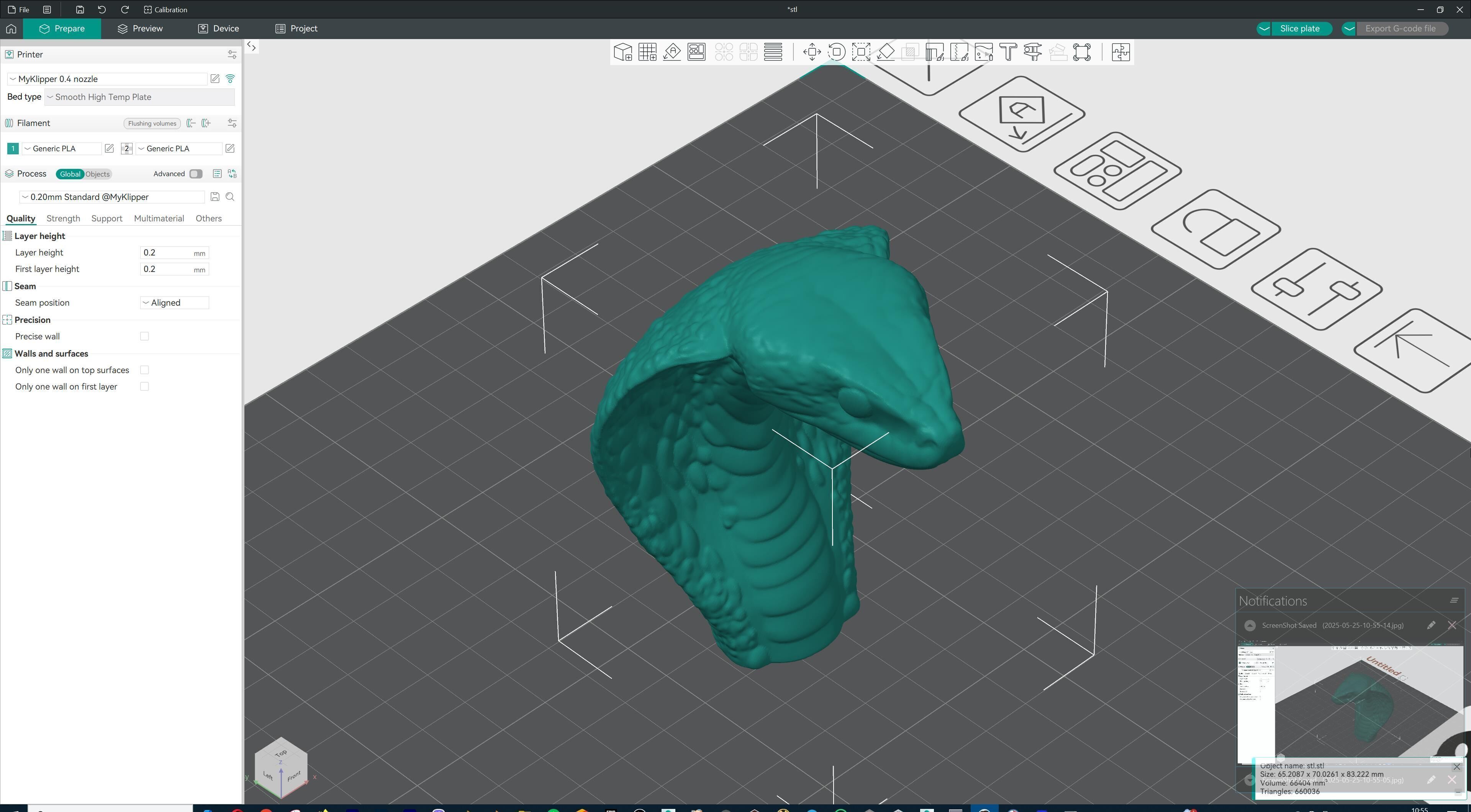Check Only one wall on top surfaces
Viewport: 1471px width, 812px height.
point(144,370)
